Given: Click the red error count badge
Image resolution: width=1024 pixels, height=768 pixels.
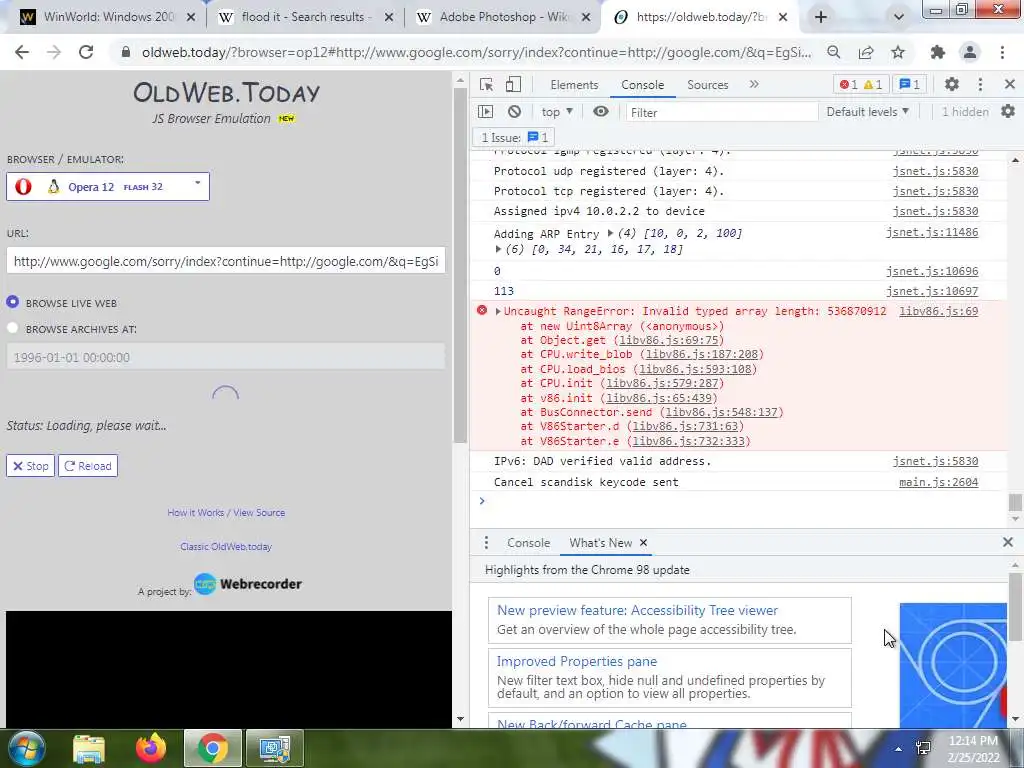Looking at the screenshot, I should click(849, 84).
